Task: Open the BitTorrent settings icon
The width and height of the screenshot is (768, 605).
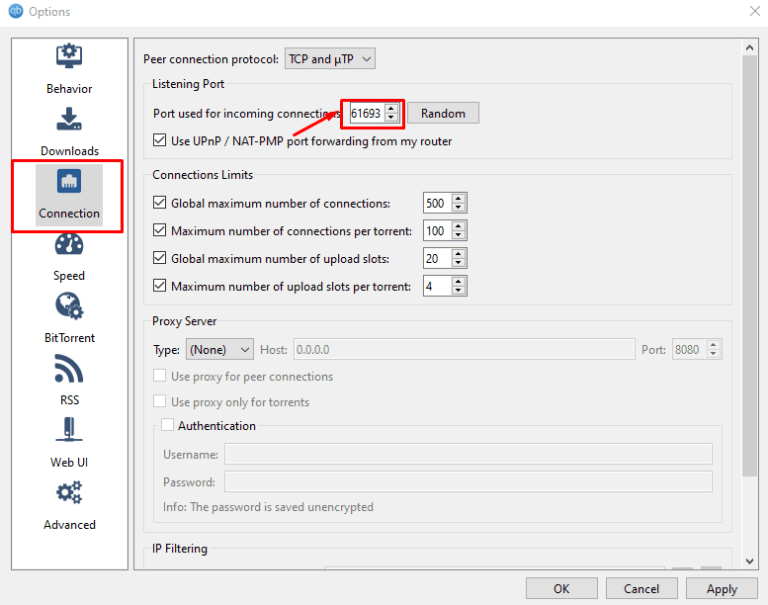Action: tap(69, 306)
